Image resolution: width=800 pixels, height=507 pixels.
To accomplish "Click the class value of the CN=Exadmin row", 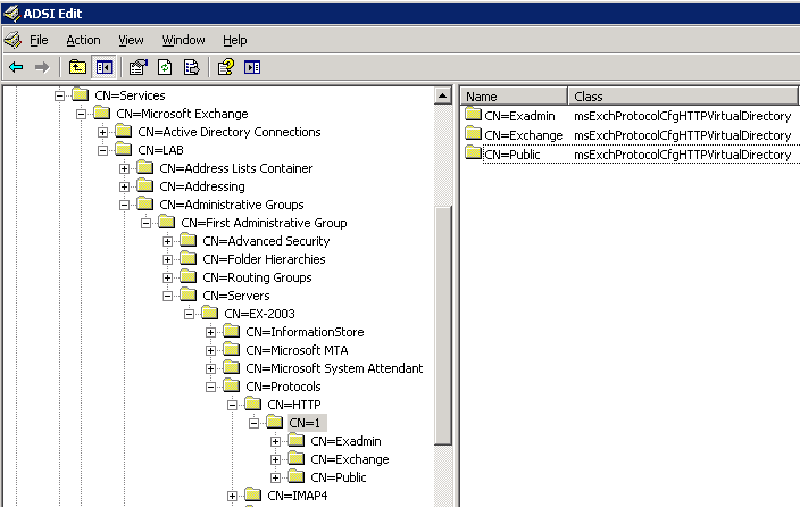I will point(682,116).
